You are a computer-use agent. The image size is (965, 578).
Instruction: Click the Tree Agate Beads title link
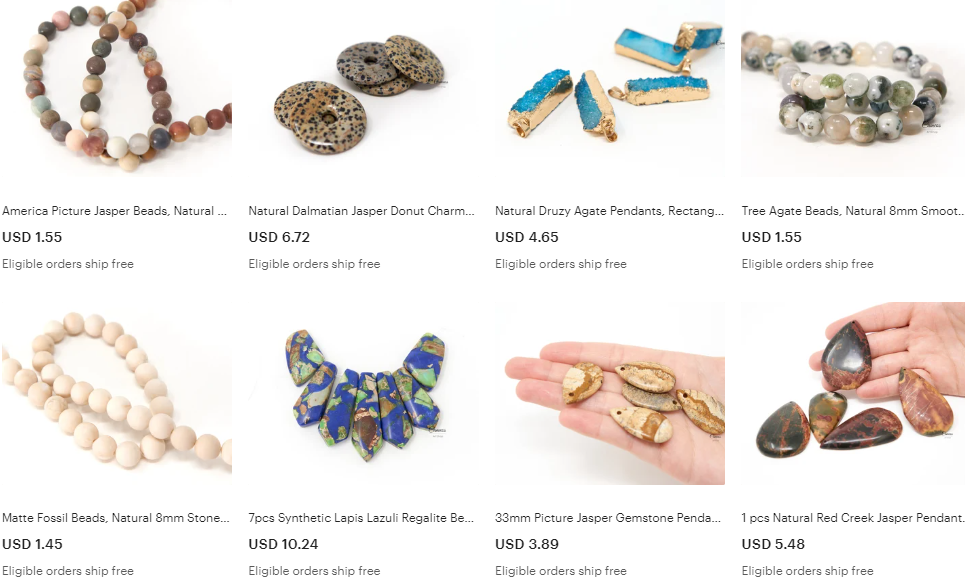coord(852,211)
